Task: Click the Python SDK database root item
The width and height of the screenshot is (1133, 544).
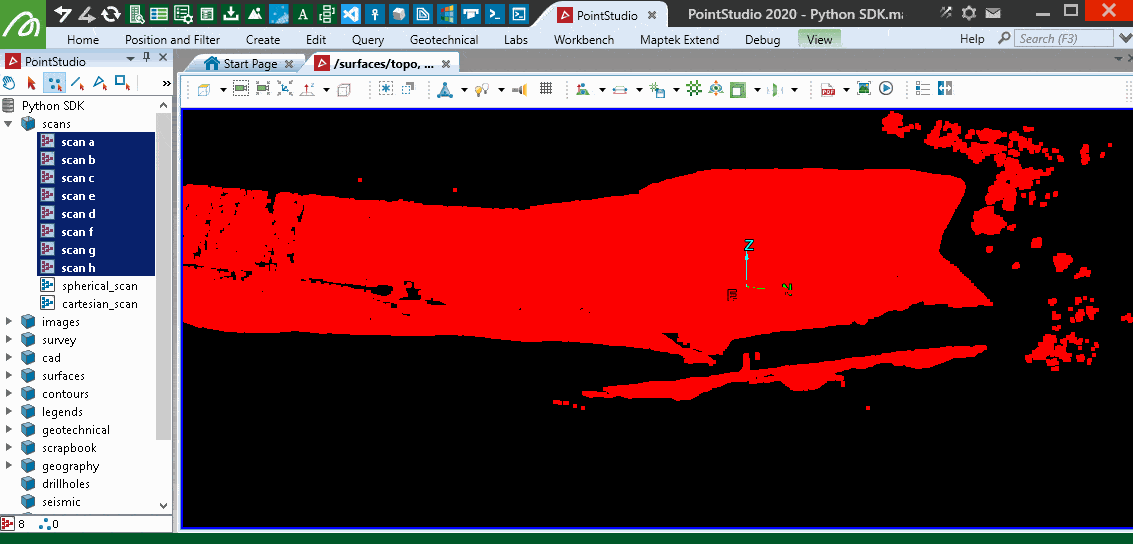Action: tap(53, 105)
